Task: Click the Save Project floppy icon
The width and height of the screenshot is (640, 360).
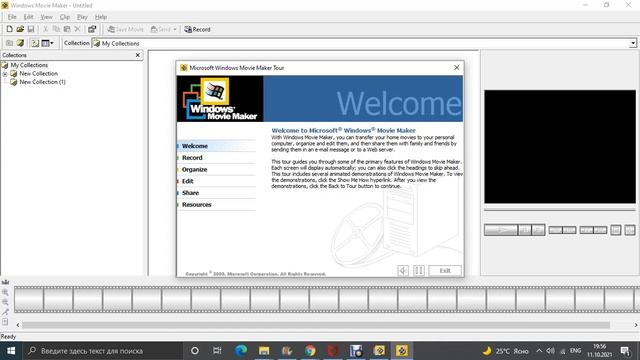Action: [x=31, y=29]
